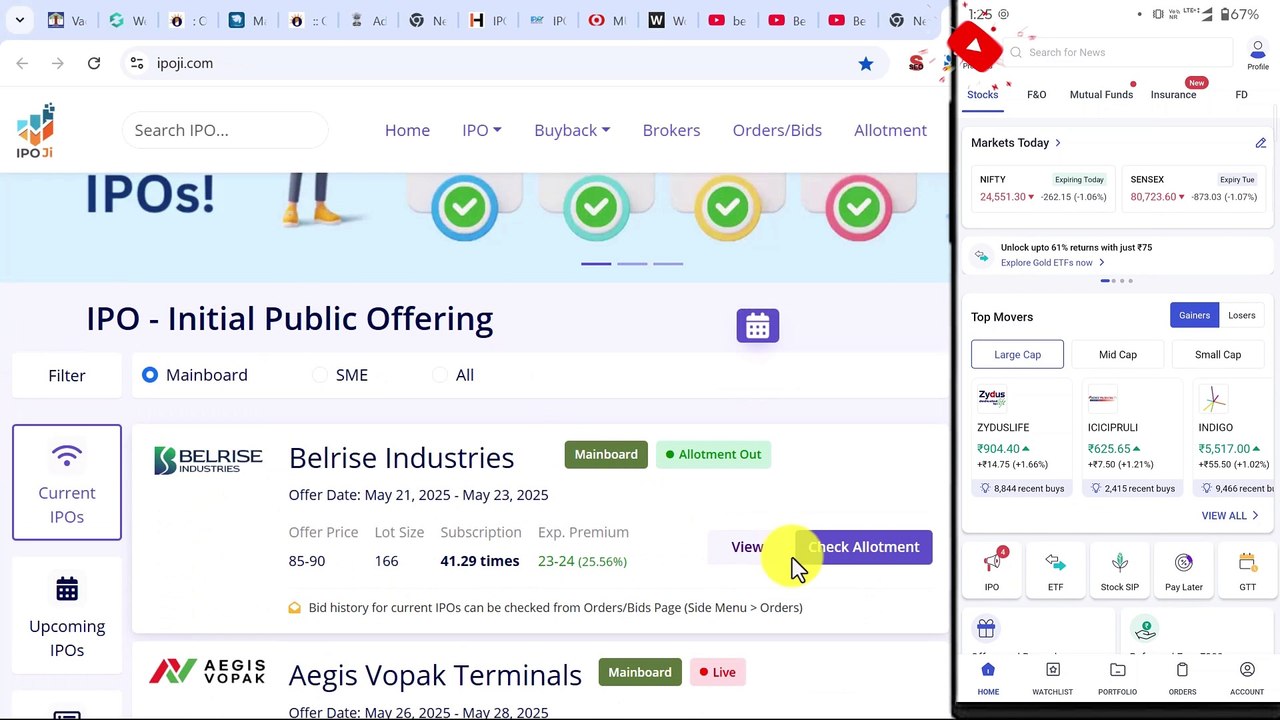
Task: Switch to Mutual Funds tab
Action: tap(1101, 95)
